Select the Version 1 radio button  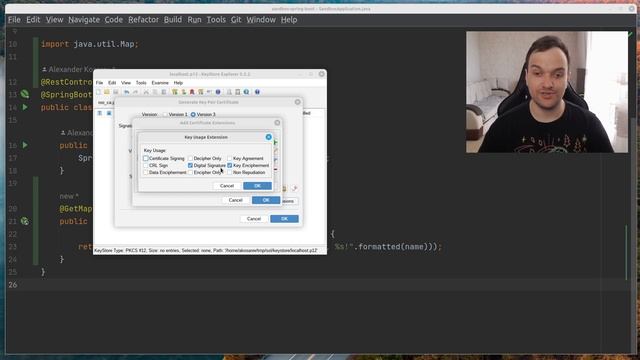coord(165,114)
